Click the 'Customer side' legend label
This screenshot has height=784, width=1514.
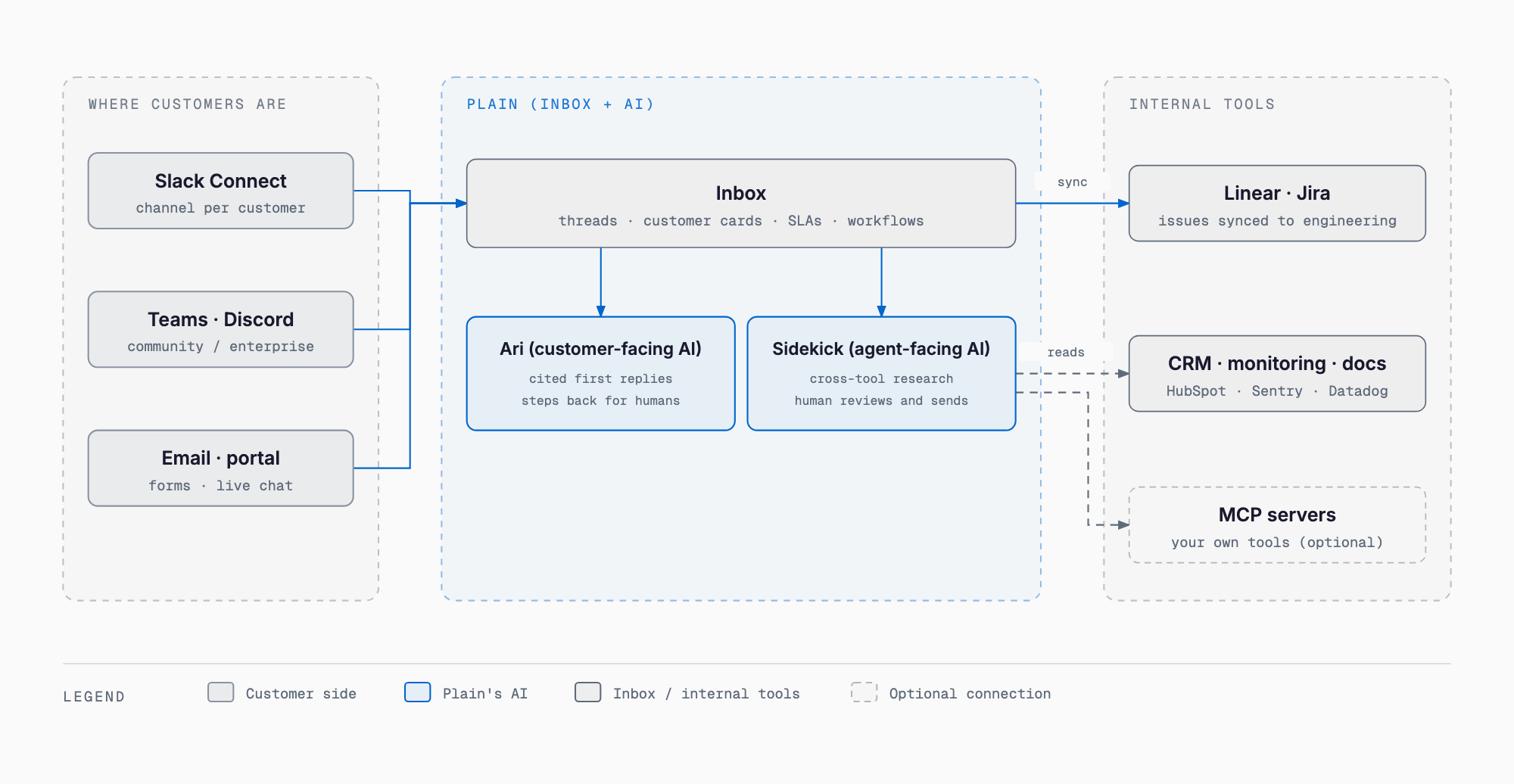click(301, 694)
